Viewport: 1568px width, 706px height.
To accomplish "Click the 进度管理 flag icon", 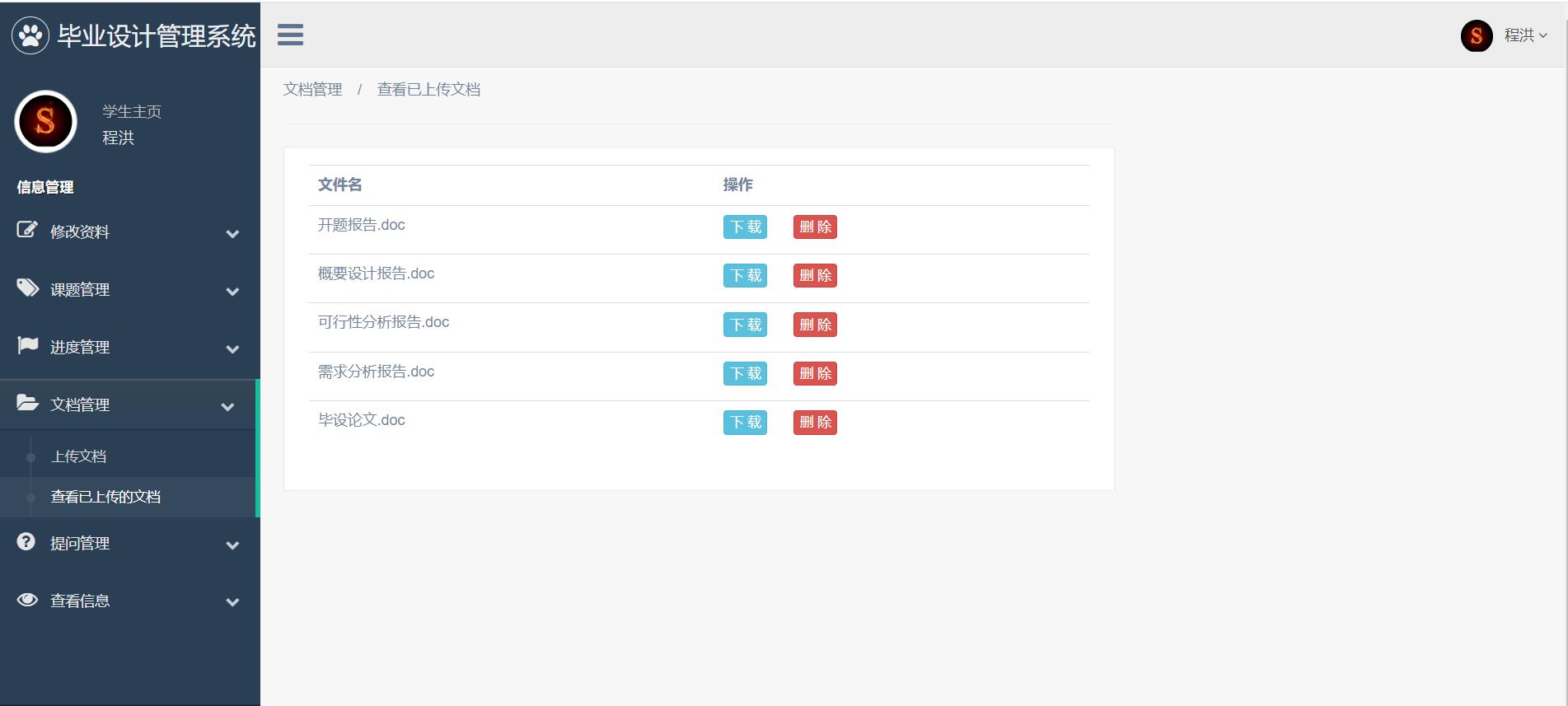I will pyautogui.click(x=27, y=345).
